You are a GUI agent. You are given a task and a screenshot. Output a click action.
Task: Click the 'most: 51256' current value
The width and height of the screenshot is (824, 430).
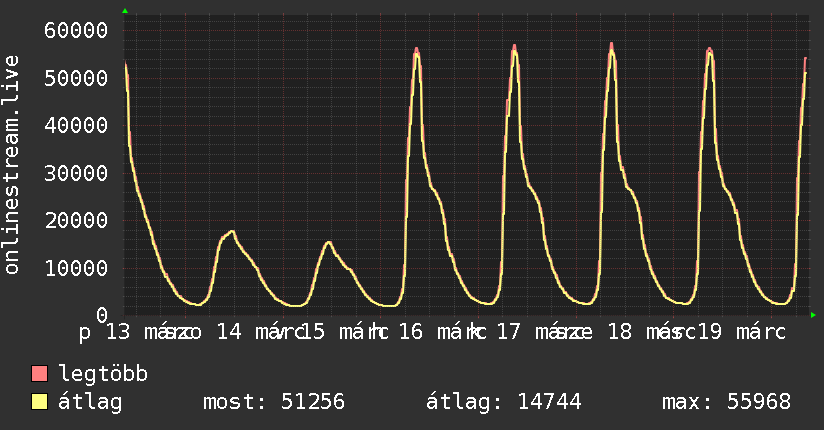click(x=274, y=402)
